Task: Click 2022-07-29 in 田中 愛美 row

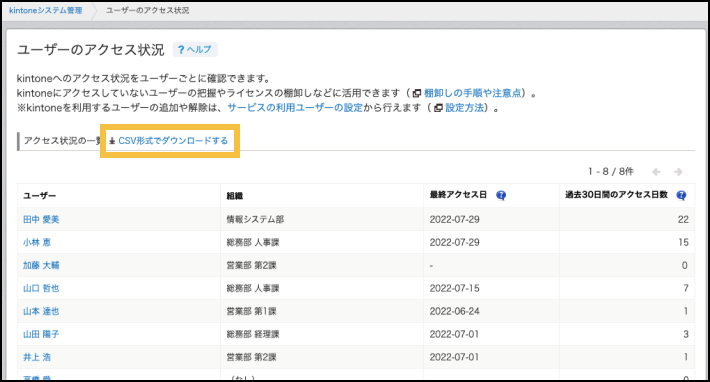Action: coord(455,220)
